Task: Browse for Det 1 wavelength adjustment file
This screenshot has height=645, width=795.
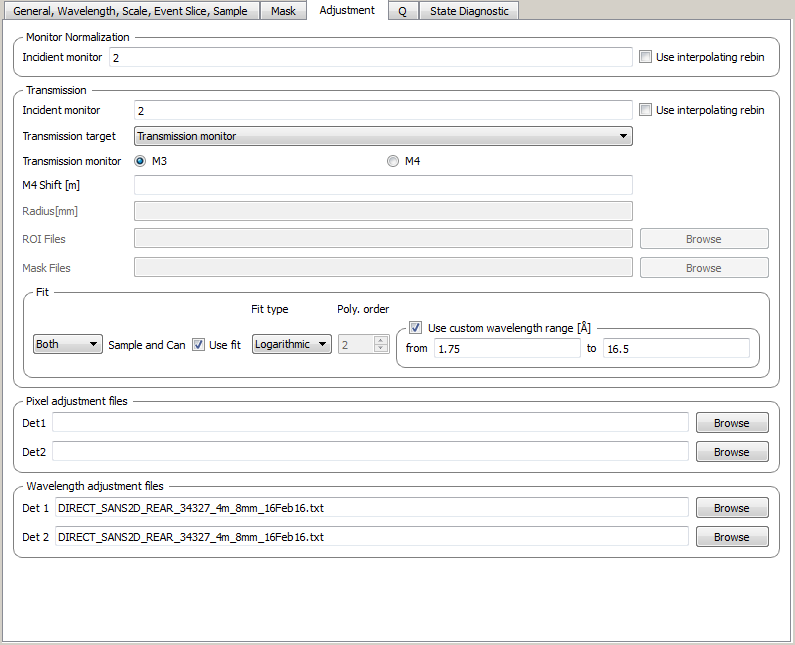Action: pyautogui.click(x=731, y=508)
